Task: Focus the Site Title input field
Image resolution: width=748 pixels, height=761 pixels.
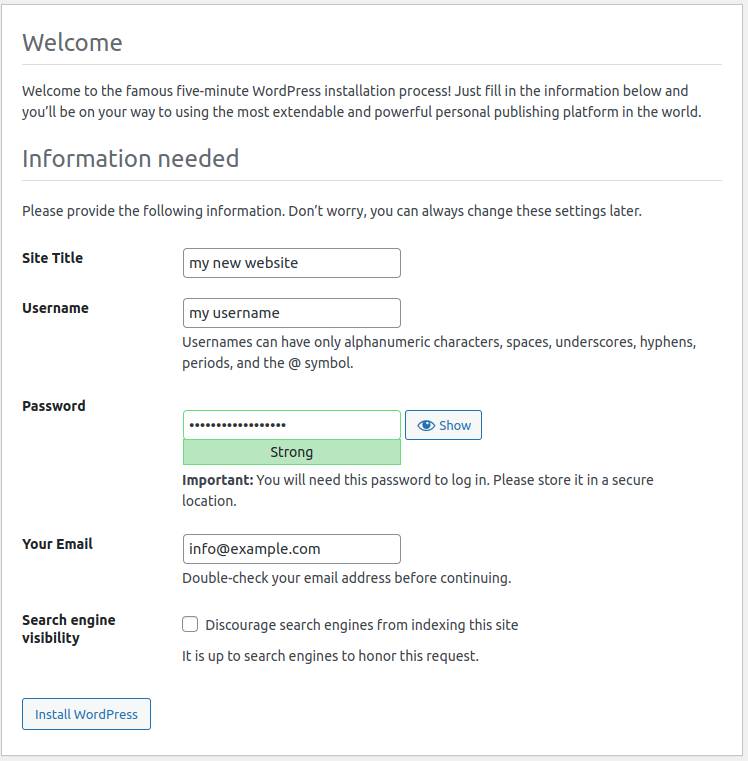Action: [292, 263]
